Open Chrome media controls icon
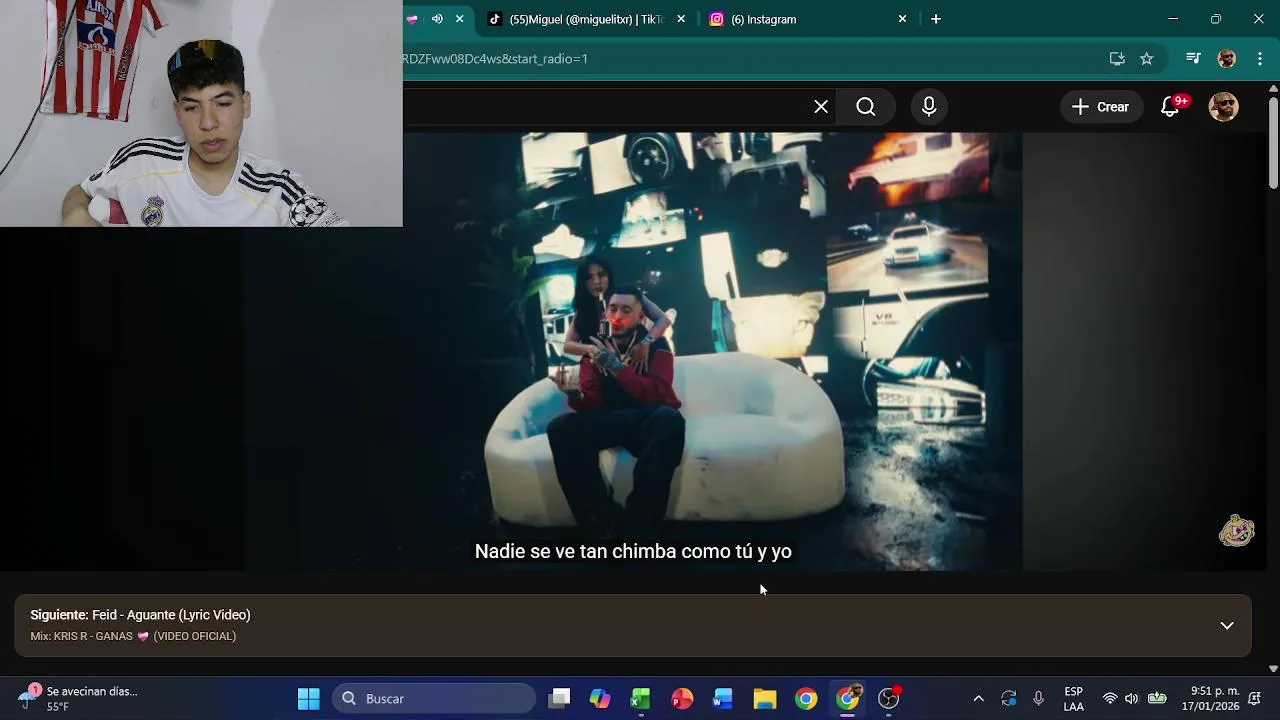This screenshot has width=1280, height=720. pyautogui.click(x=1193, y=59)
